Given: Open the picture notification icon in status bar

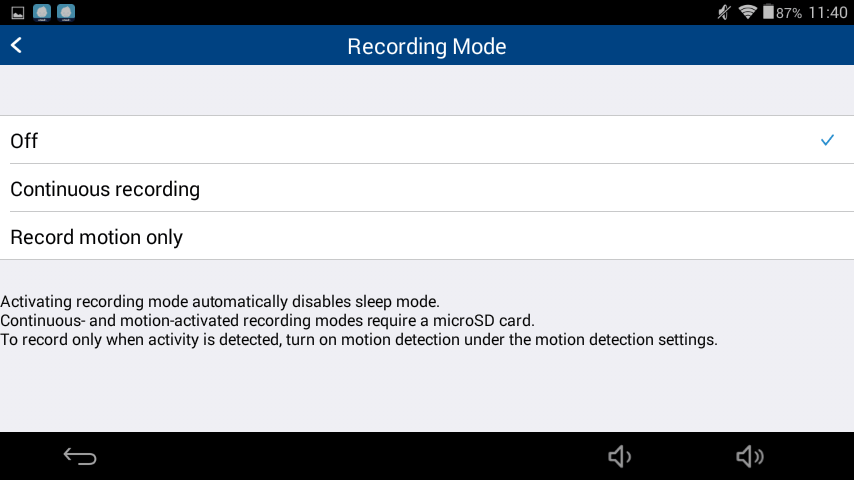Looking at the screenshot, I should (x=18, y=13).
